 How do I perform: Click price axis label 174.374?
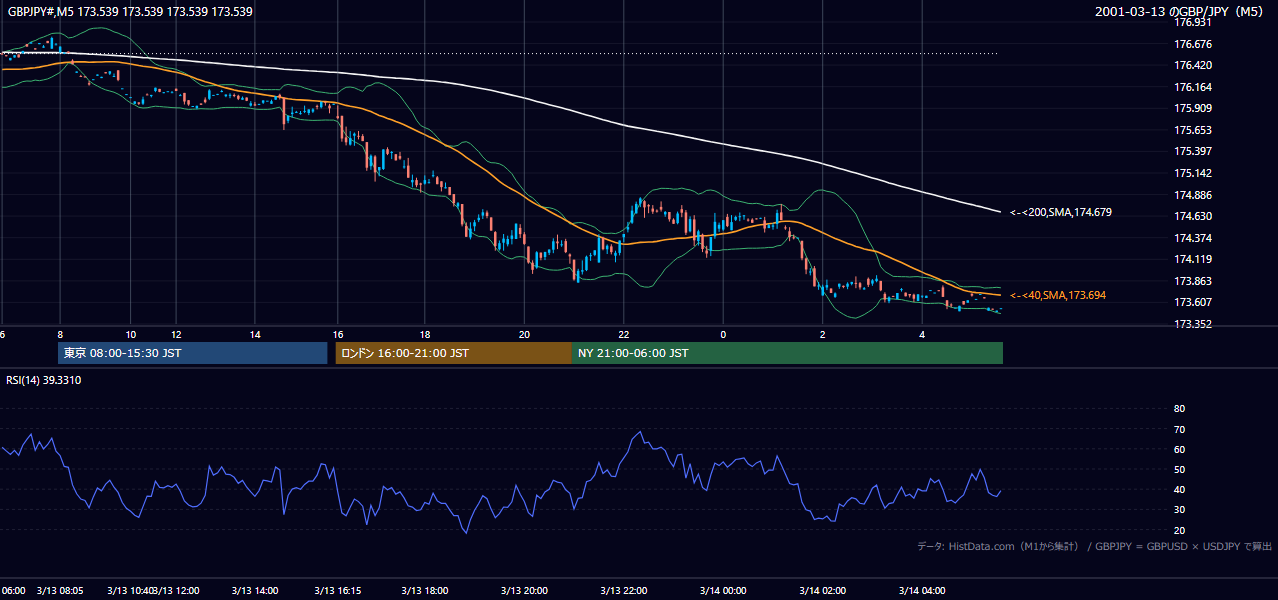[x=1193, y=238]
